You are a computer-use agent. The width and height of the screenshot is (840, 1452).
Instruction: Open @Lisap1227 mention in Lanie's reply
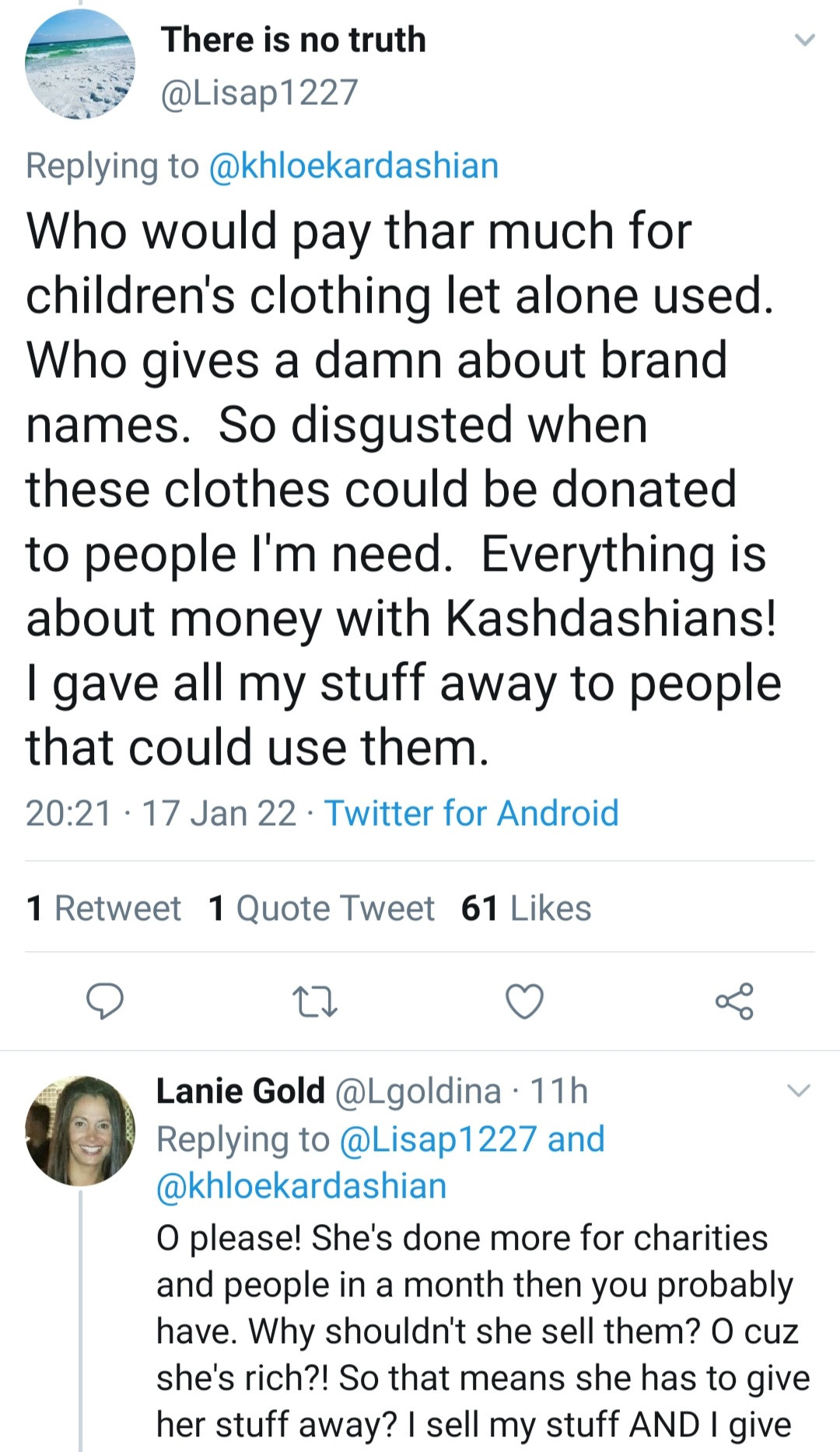pyautogui.click(x=439, y=1139)
